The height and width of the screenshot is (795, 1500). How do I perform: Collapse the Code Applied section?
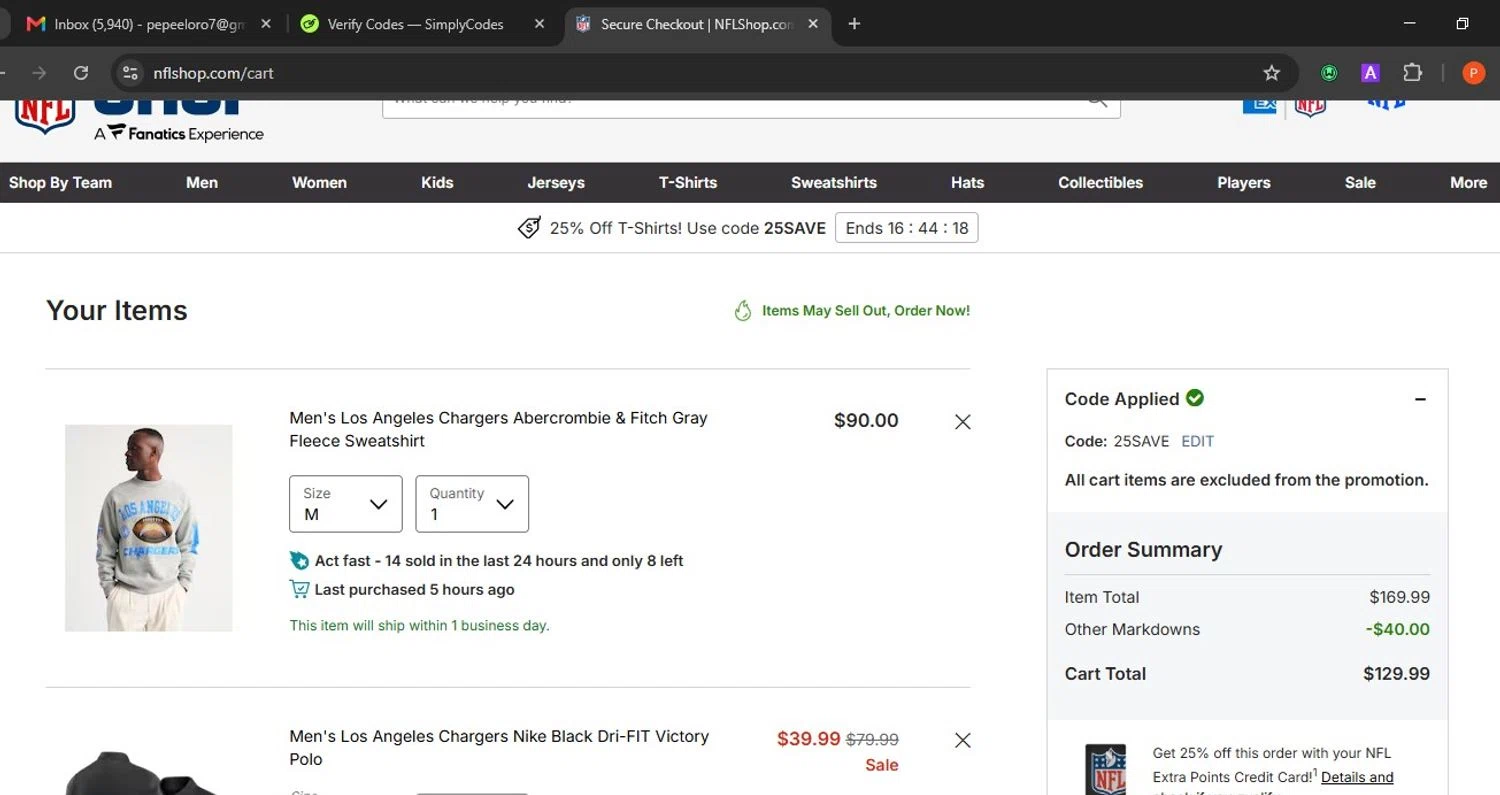click(x=1420, y=400)
